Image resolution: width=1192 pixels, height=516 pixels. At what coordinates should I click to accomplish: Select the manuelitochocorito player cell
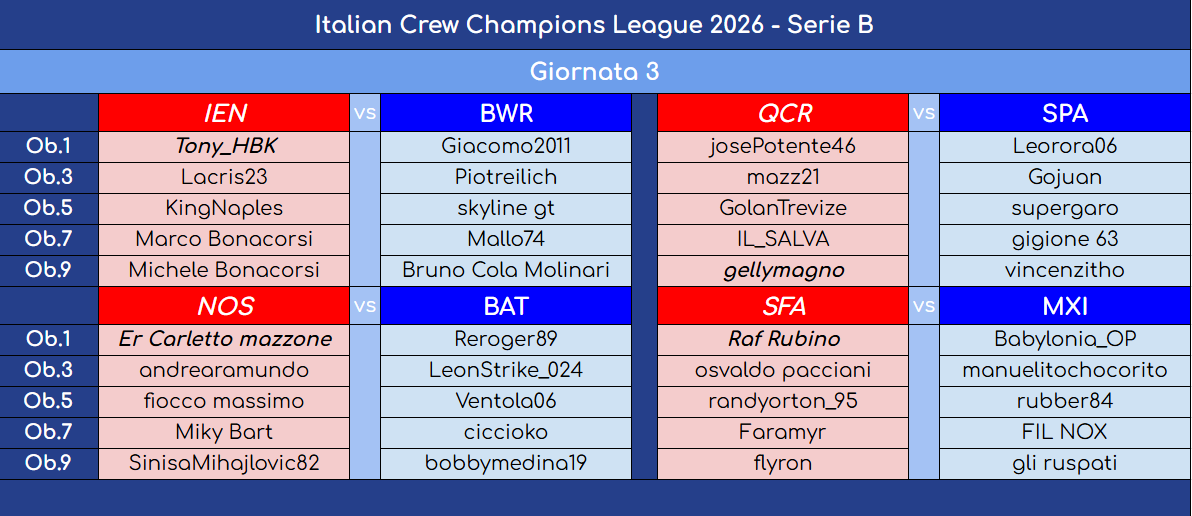1065,371
